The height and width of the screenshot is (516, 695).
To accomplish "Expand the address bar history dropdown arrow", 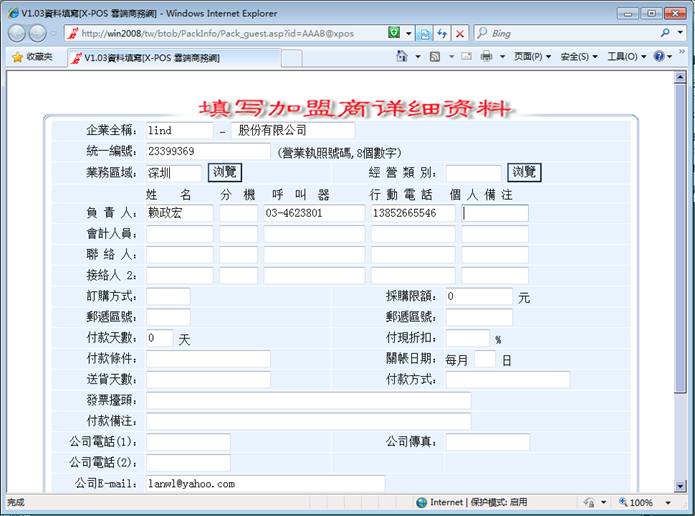I will [408, 33].
